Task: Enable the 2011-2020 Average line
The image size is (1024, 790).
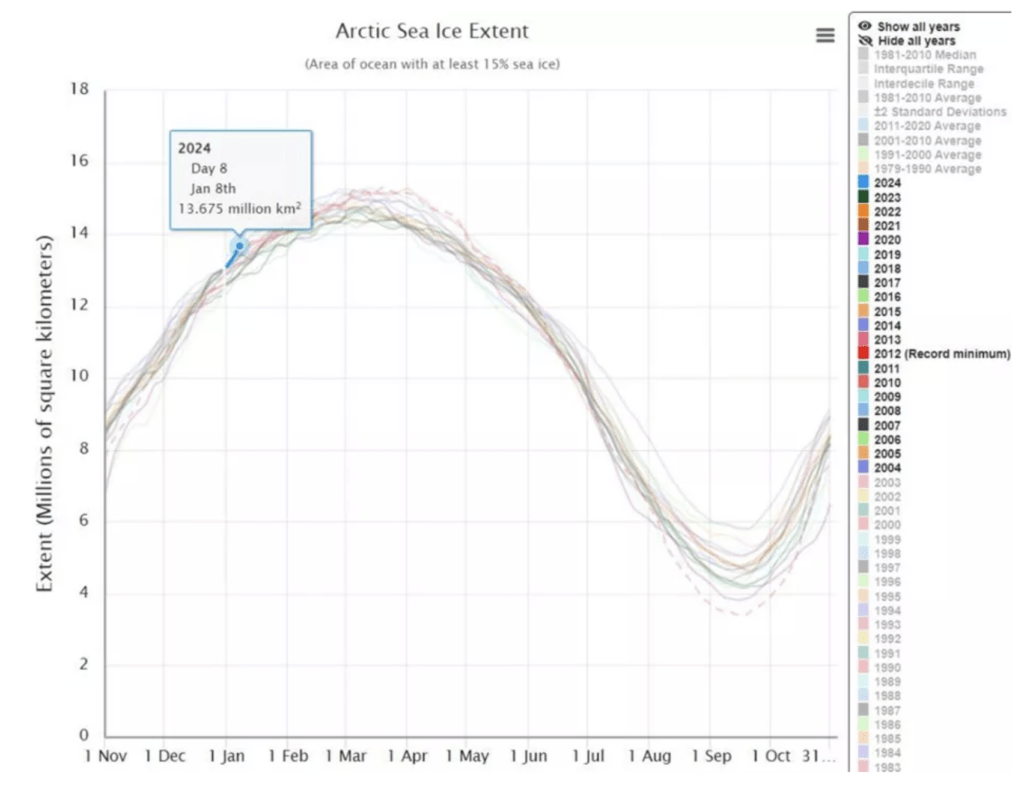Action: coord(927,126)
